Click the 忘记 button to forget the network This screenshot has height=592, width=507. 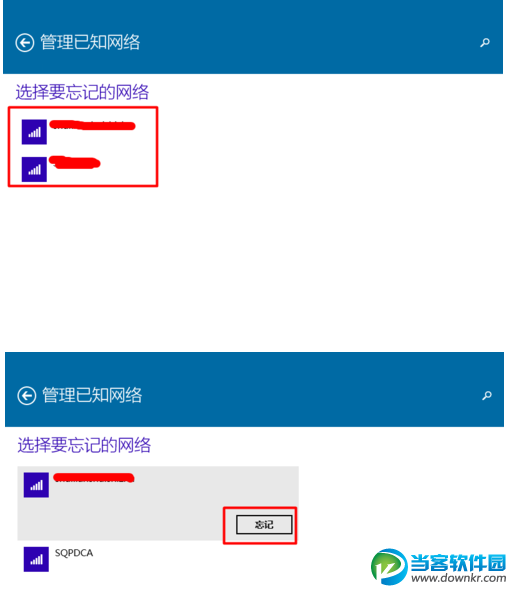[264, 524]
